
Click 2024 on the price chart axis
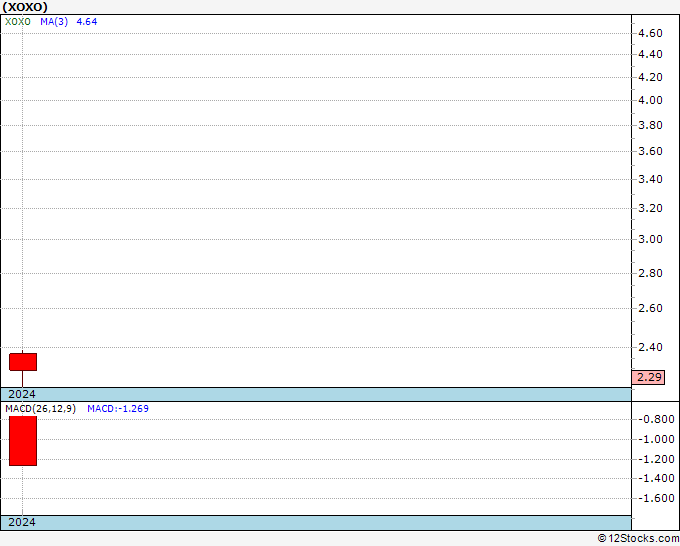point(22,394)
